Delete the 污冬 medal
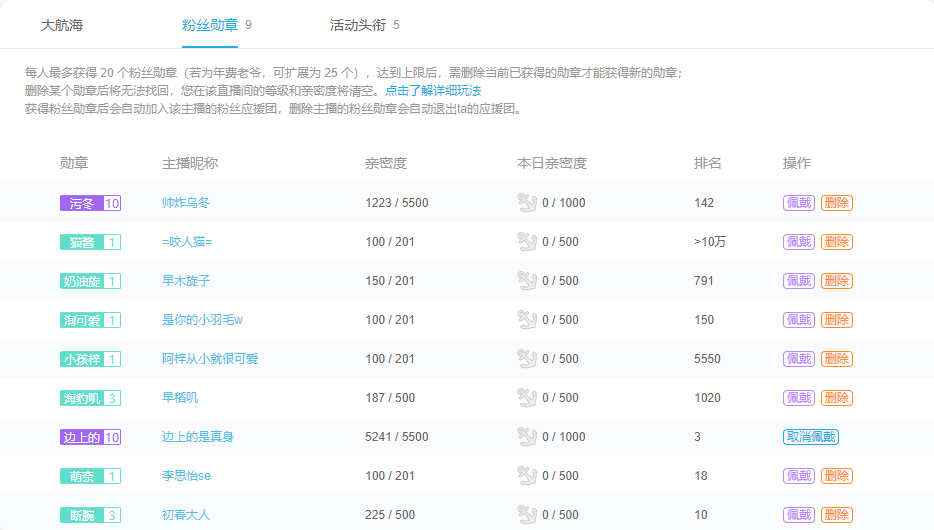 pos(837,203)
